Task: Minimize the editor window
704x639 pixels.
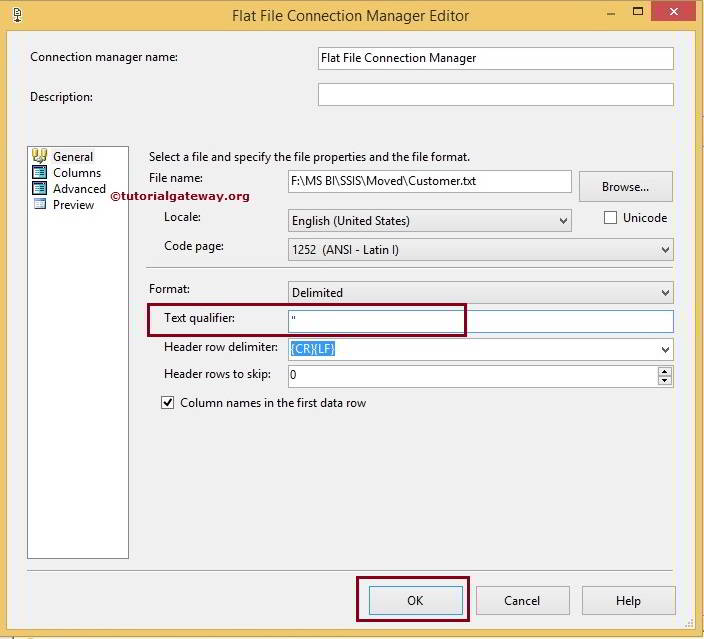Action: coord(611,13)
